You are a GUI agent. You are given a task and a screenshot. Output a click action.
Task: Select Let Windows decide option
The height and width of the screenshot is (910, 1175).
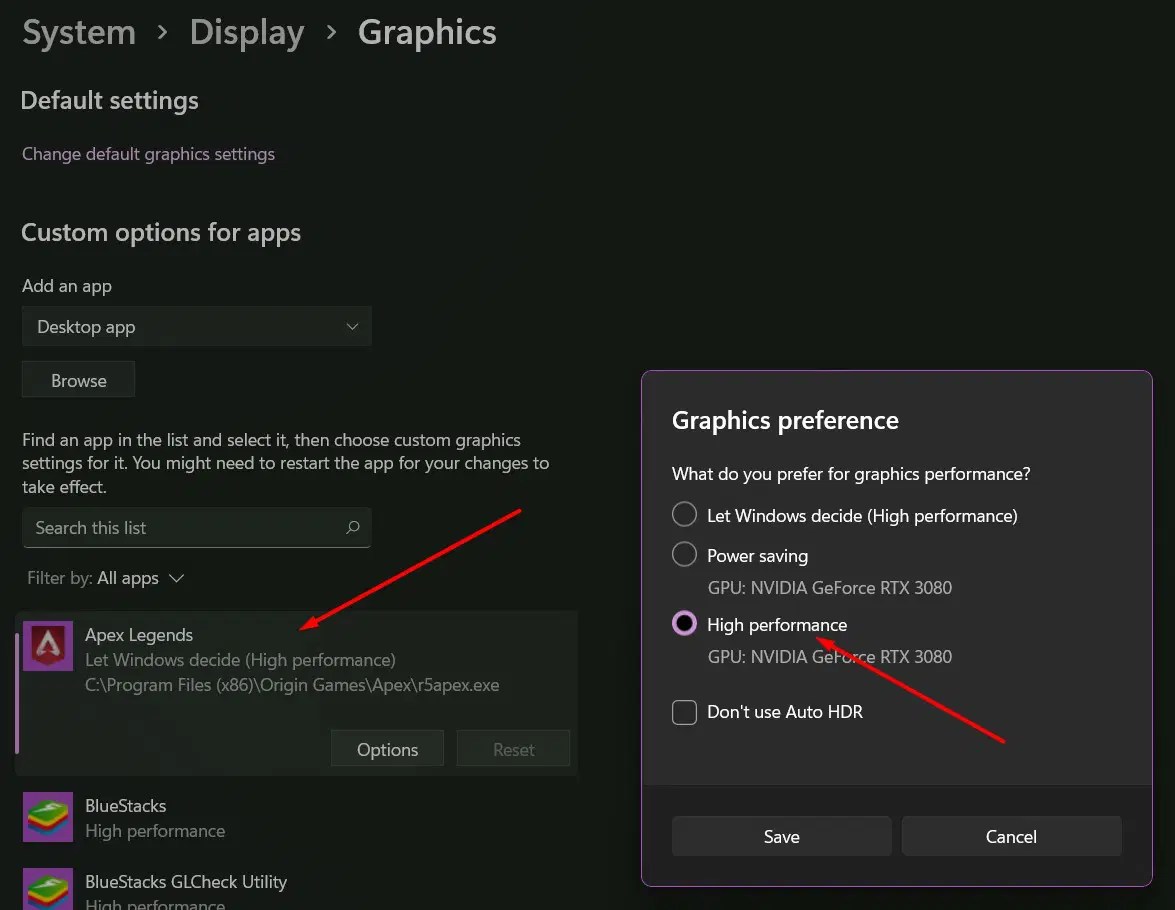tap(684, 514)
